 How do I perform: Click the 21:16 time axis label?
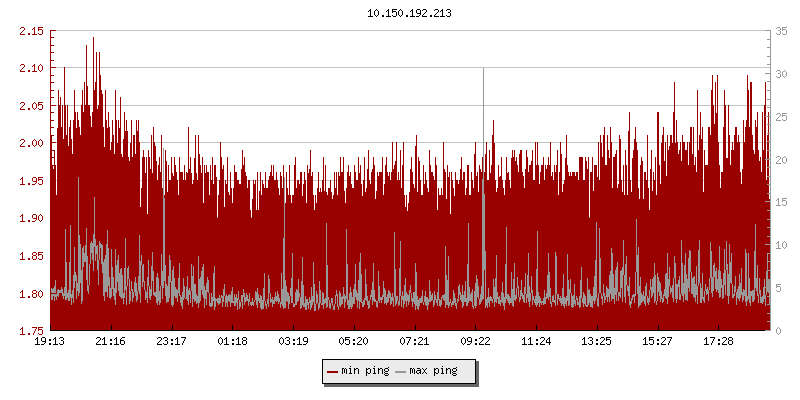click(x=111, y=342)
